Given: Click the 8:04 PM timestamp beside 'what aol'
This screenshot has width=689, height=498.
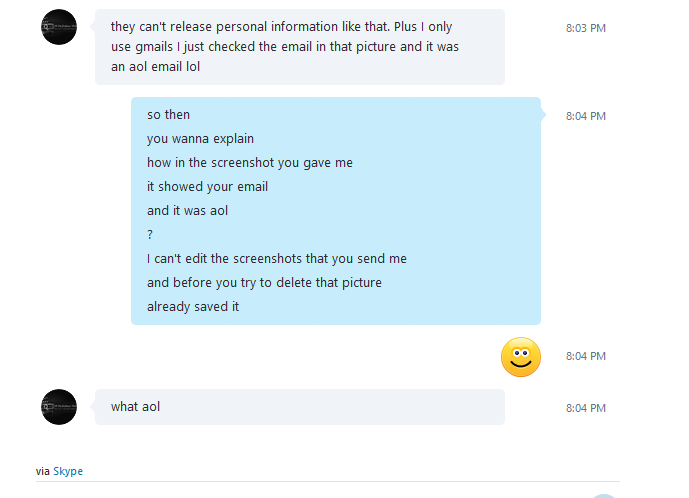Looking at the screenshot, I should (x=586, y=408).
